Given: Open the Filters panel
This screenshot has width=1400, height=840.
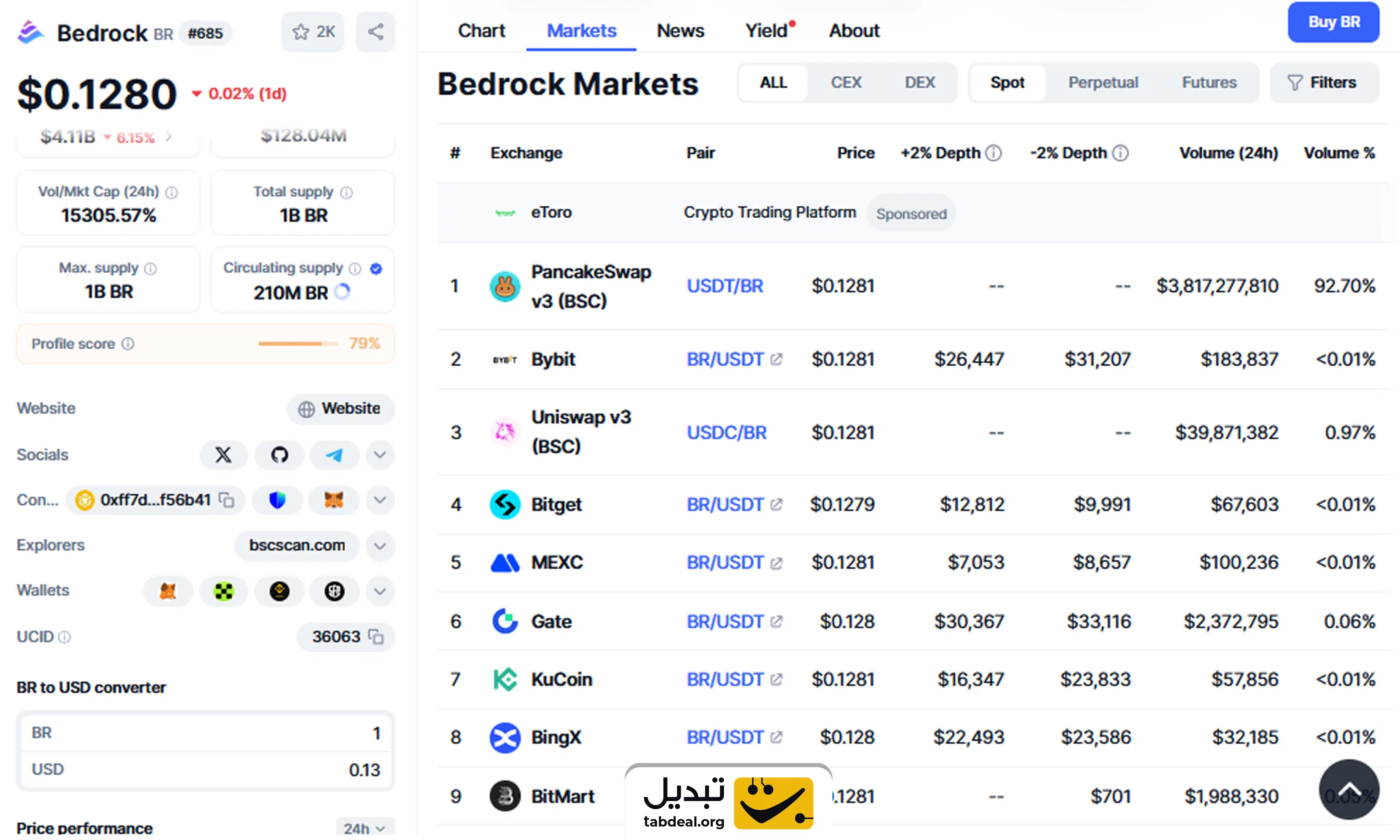Looking at the screenshot, I should tap(1324, 83).
